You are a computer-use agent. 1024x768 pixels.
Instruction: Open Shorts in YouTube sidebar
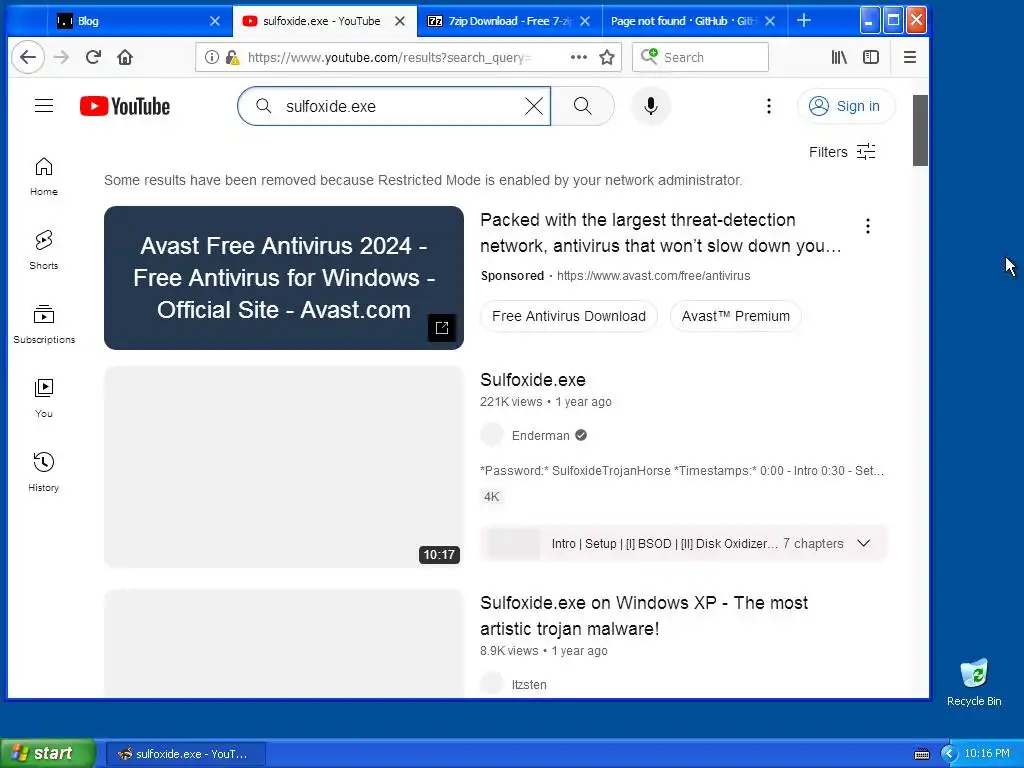[44, 250]
